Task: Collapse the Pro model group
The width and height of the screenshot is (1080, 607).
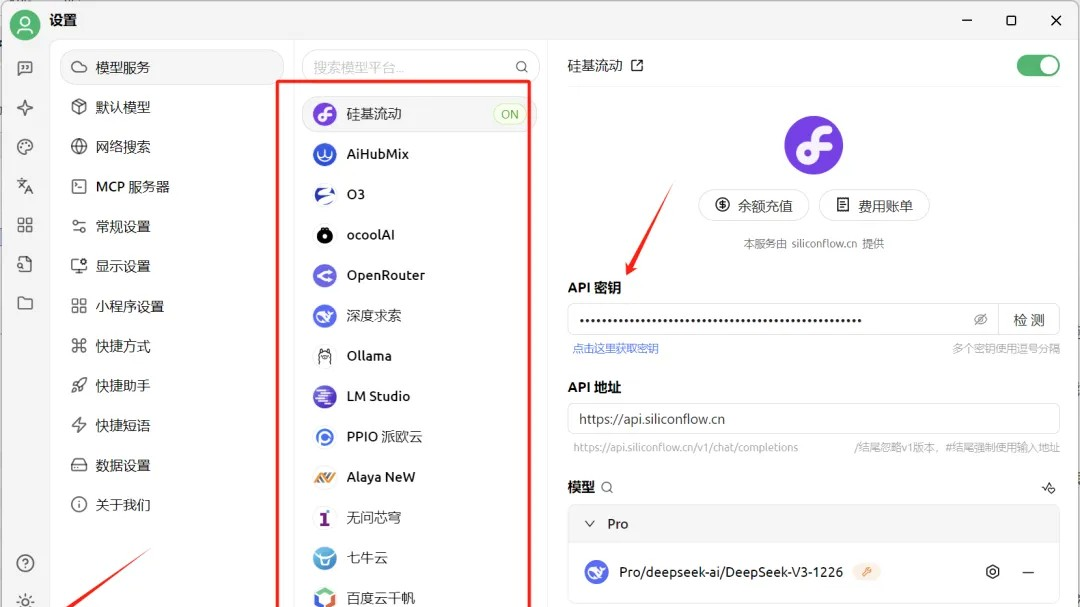Action: click(590, 524)
